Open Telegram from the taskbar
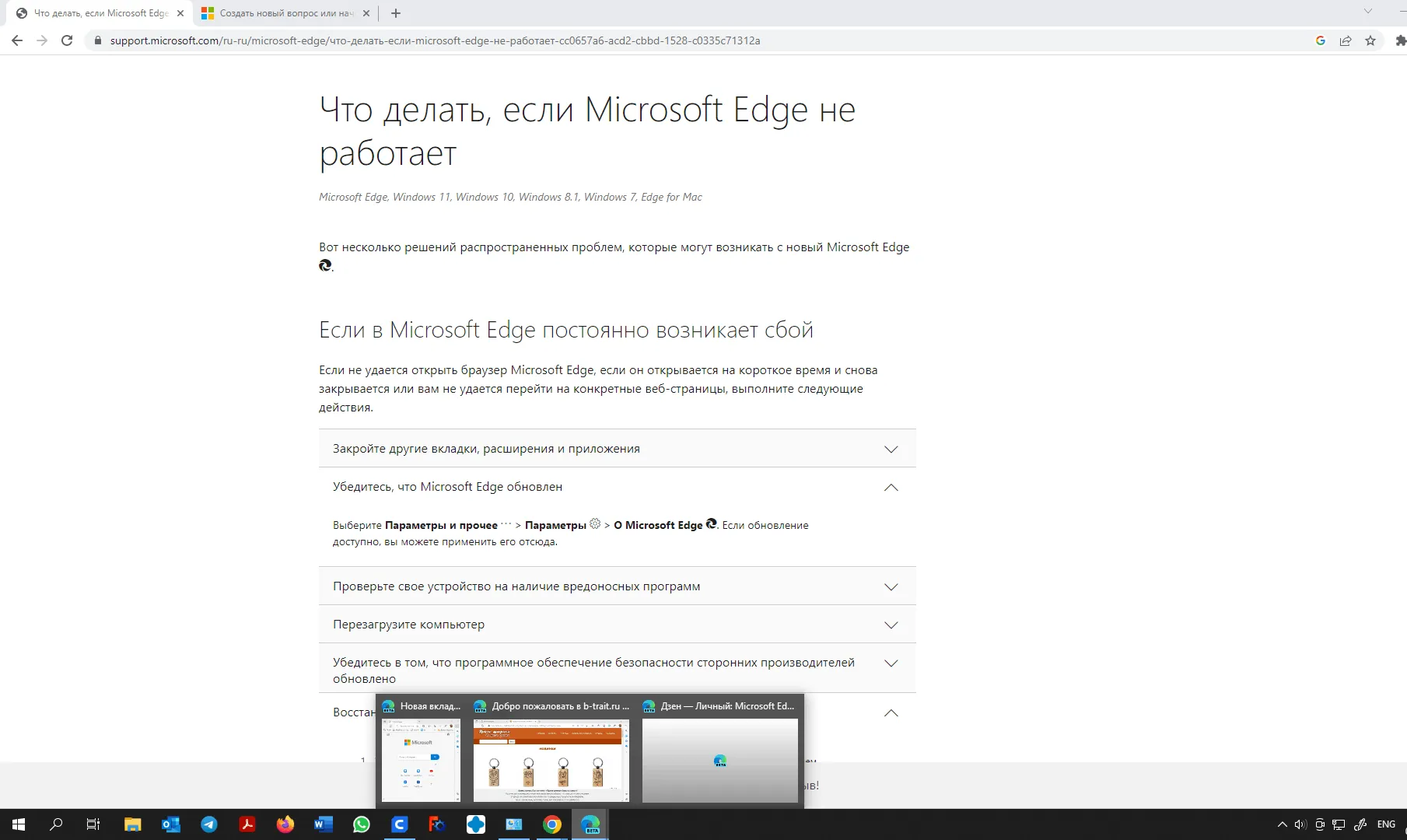 coord(209,824)
